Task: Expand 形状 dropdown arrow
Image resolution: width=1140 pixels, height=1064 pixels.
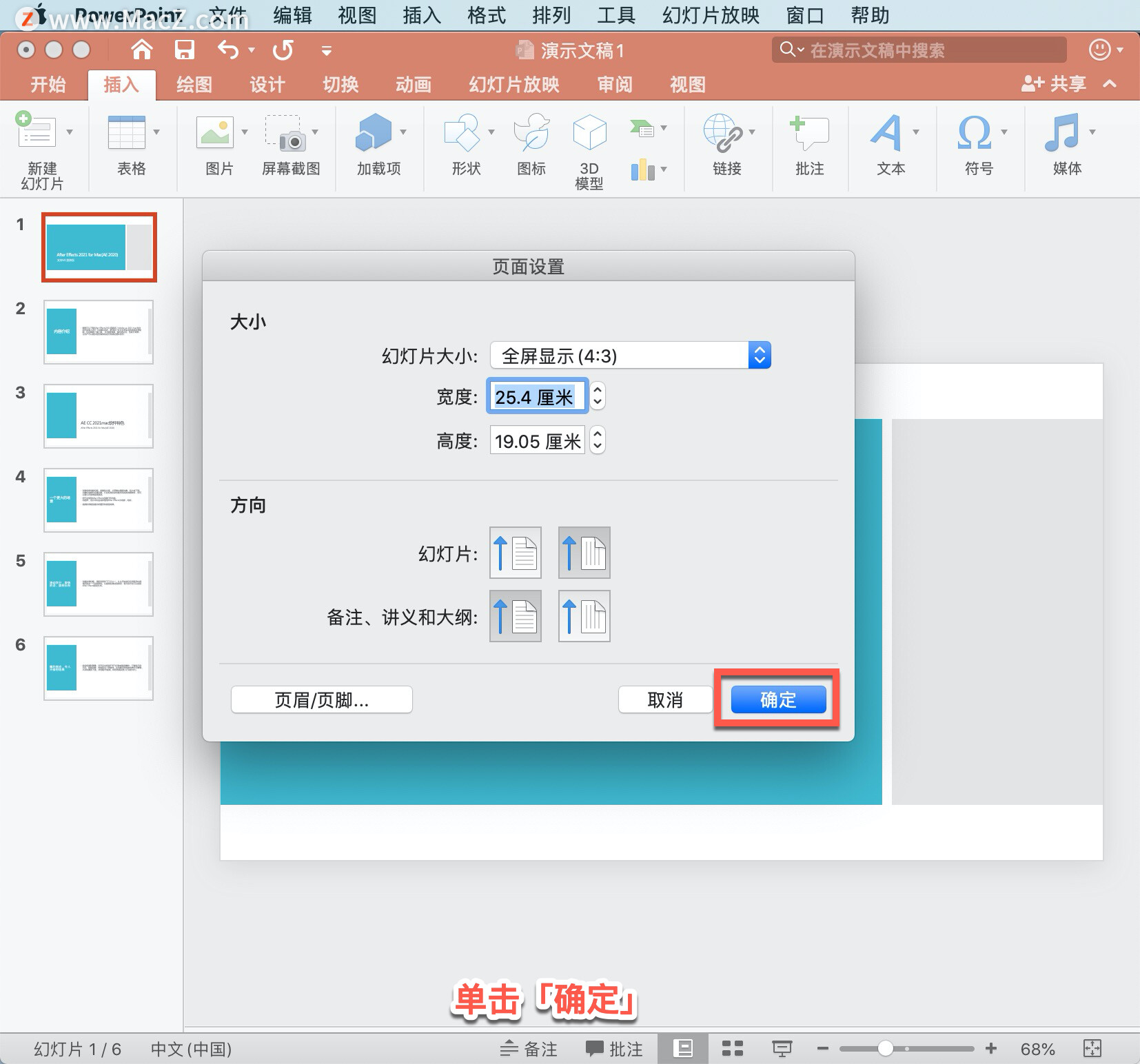Action: click(x=491, y=131)
